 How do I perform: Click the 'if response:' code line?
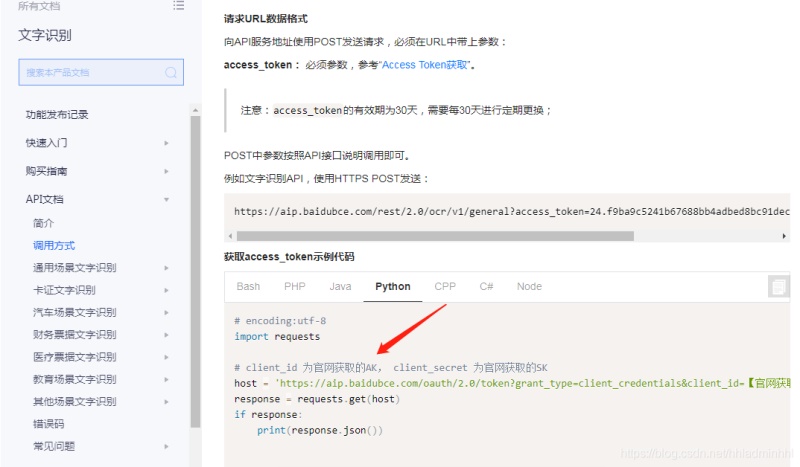268,414
